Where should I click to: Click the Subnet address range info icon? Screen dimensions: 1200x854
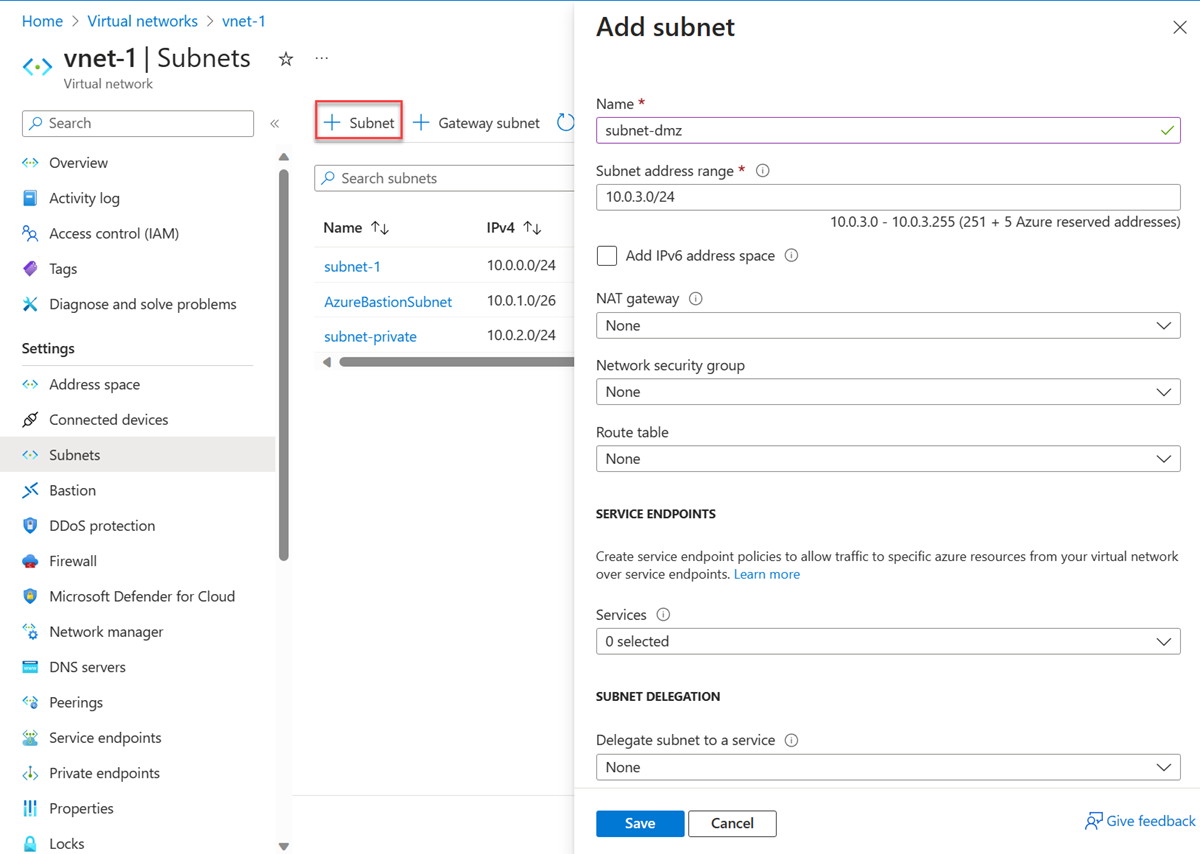763,171
